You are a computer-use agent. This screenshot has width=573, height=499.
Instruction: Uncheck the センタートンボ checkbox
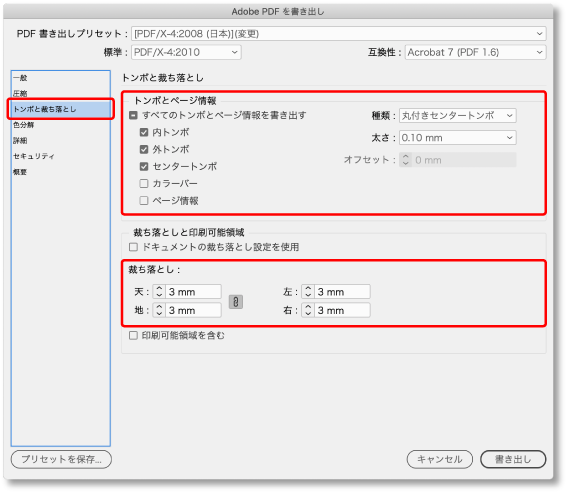(144, 167)
